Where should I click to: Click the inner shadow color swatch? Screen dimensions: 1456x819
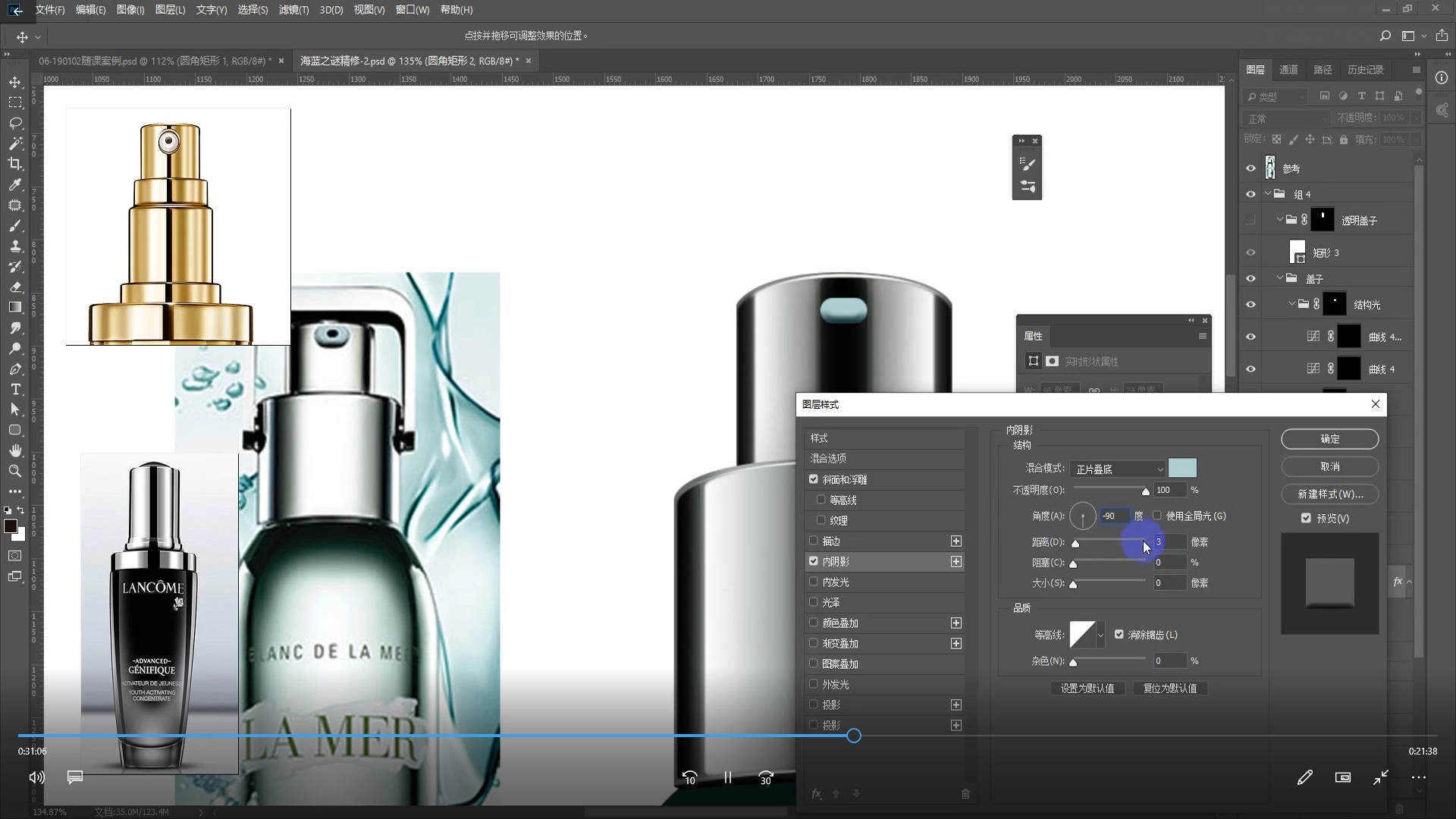pos(1182,468)
